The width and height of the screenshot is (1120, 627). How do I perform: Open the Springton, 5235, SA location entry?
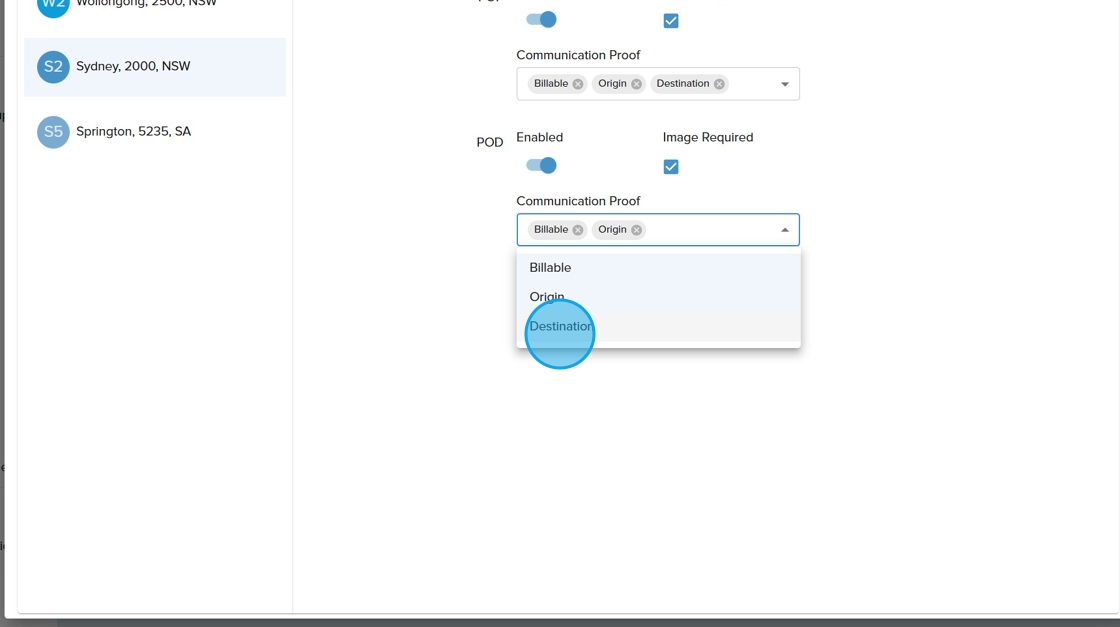pyautogui.click(x=133, y=132)
